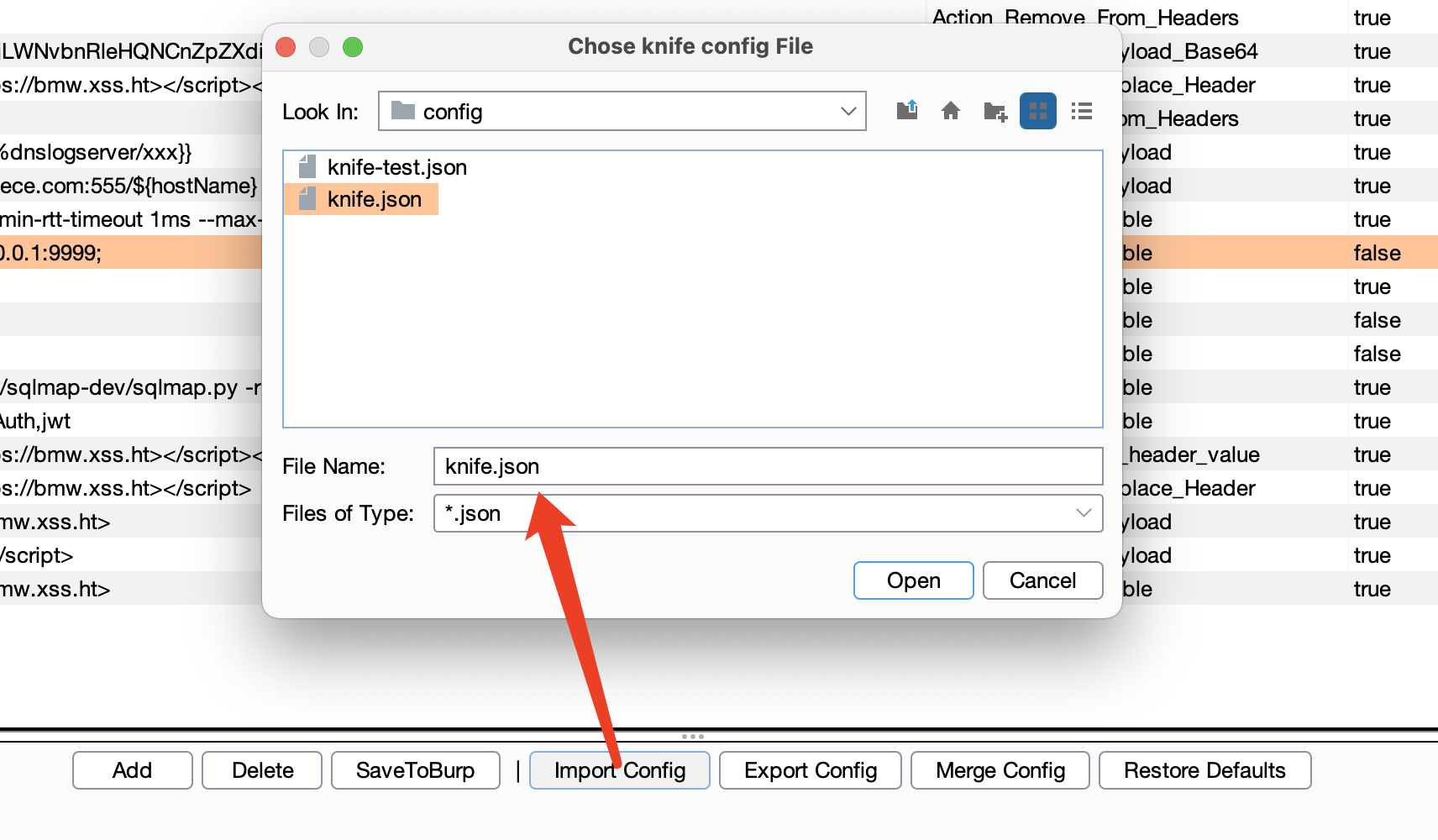Select the knife.json file name
1438x840 pixels.
coord(375,199)
